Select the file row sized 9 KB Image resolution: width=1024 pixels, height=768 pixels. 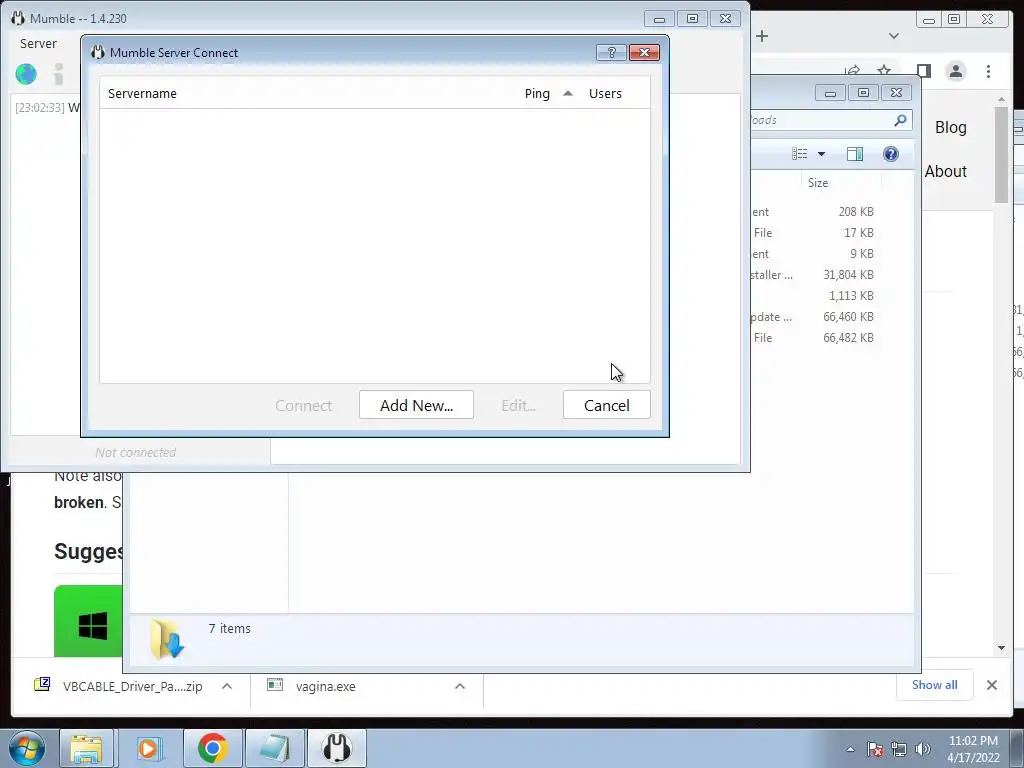point(812,253)
